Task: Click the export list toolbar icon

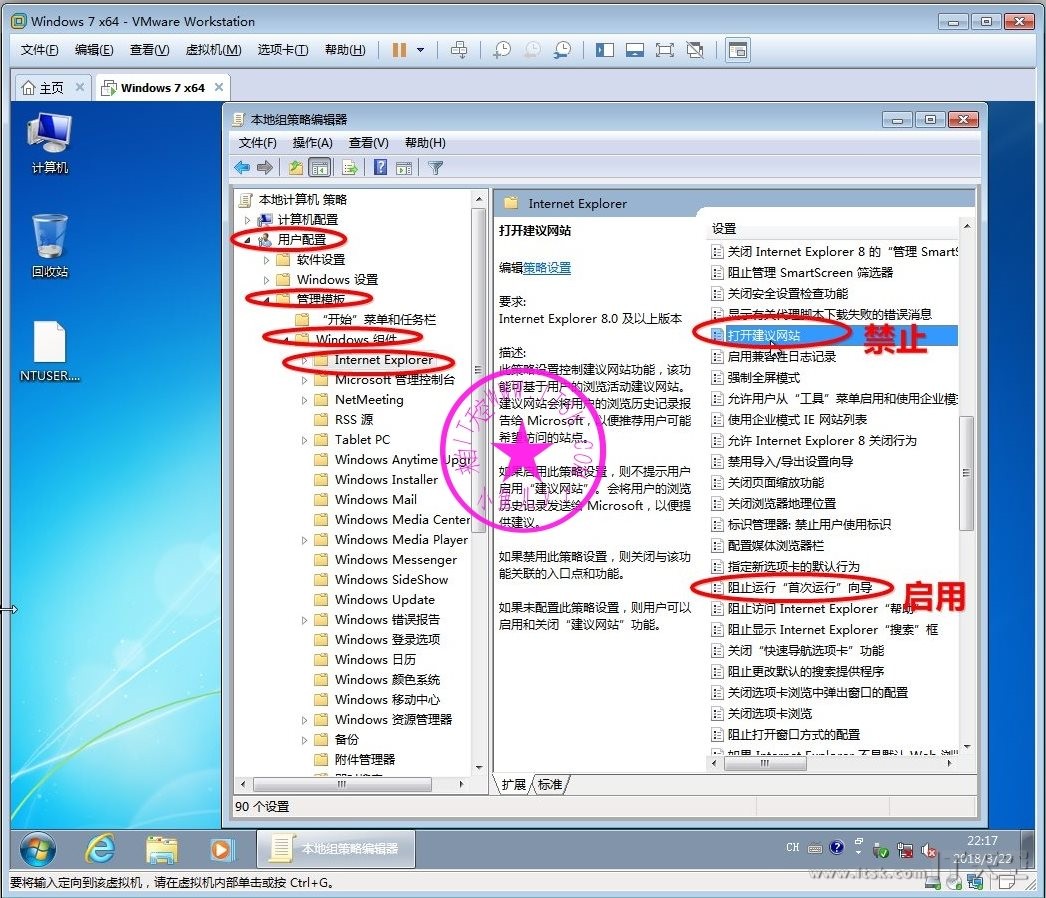Action: pyautogui.click(x=350, y=168)
